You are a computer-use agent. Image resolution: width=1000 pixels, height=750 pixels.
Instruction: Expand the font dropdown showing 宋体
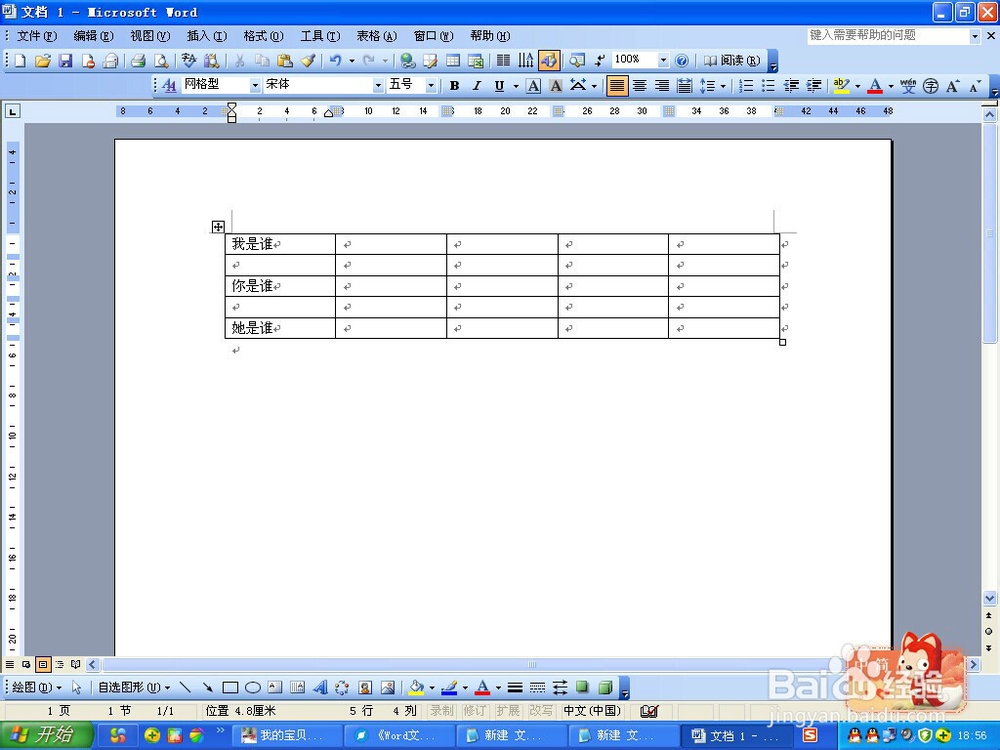378,85
